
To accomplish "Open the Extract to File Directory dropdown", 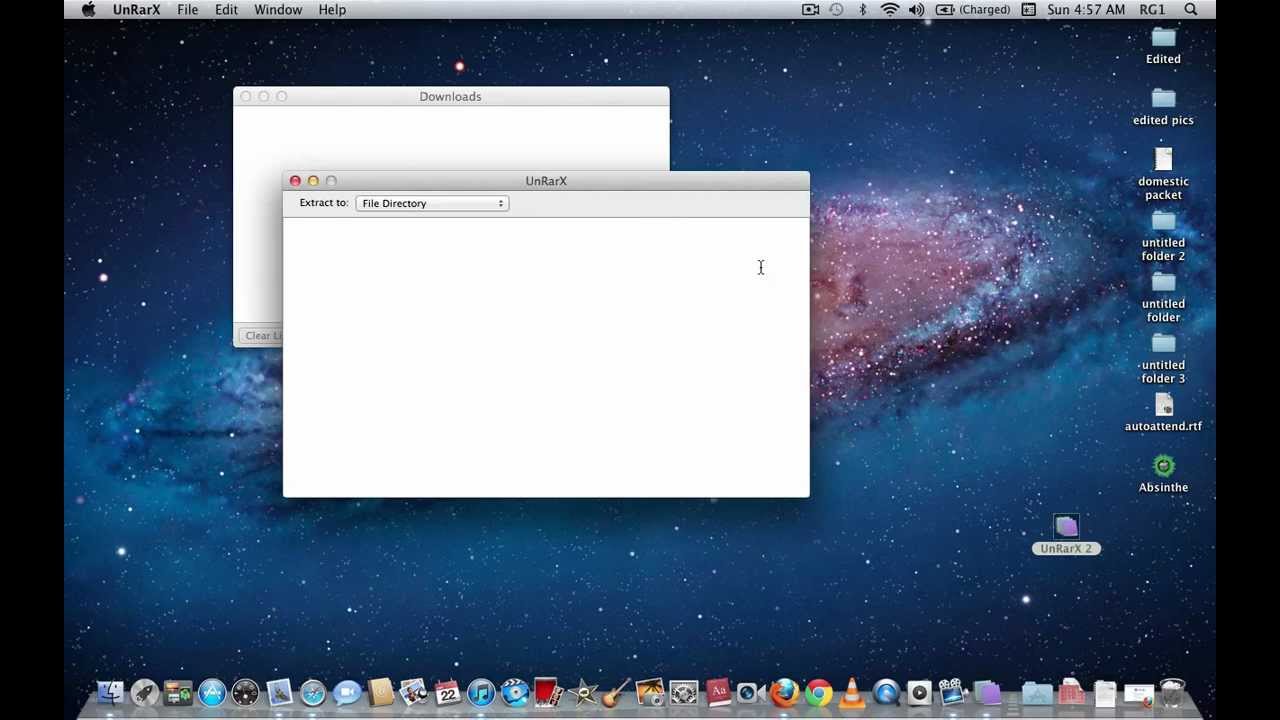I will coord(432,203).
